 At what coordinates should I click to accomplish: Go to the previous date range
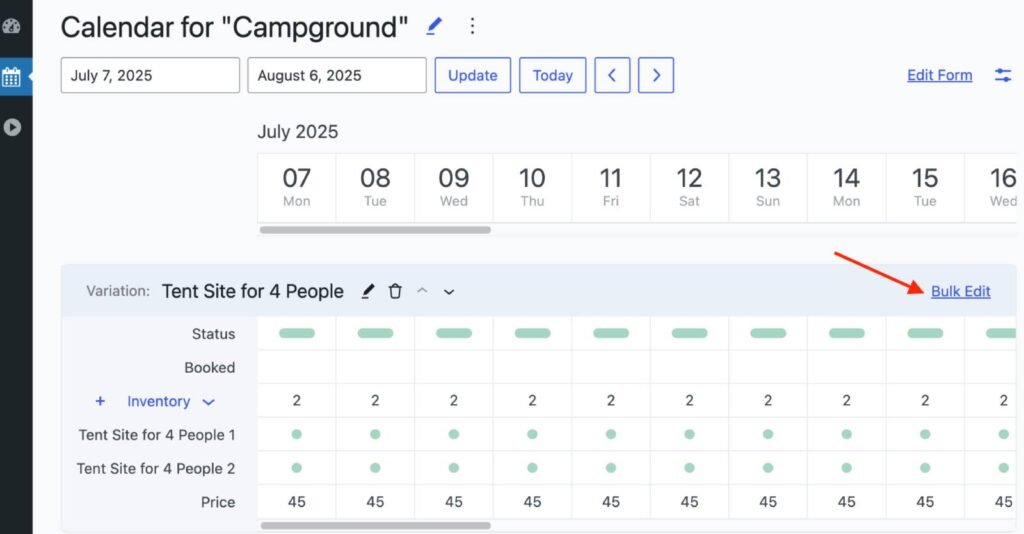coord(612,75)
